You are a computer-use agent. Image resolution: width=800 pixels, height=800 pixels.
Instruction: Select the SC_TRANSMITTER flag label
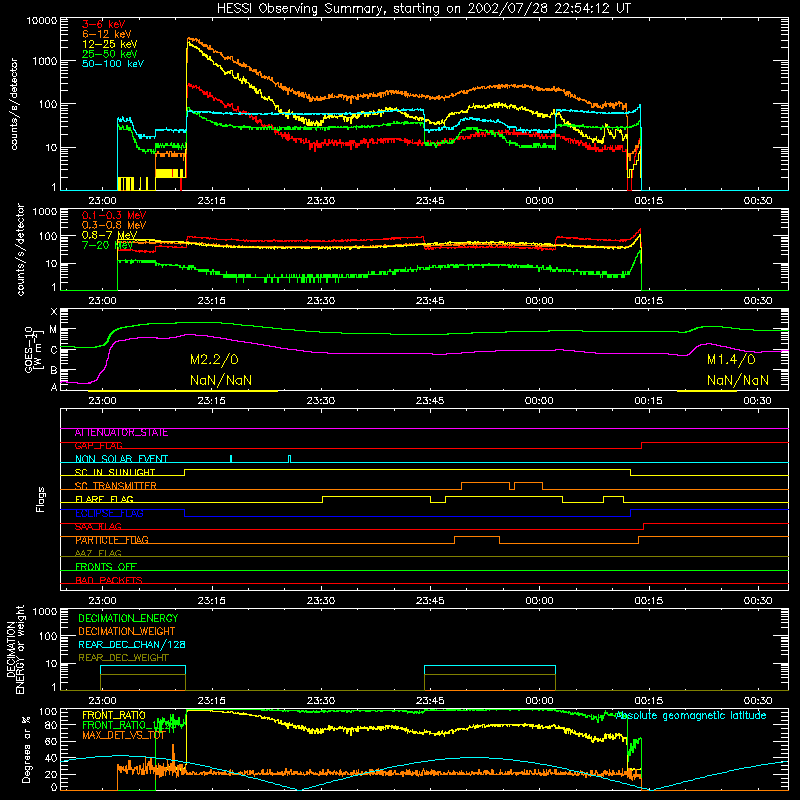point(115,486)
